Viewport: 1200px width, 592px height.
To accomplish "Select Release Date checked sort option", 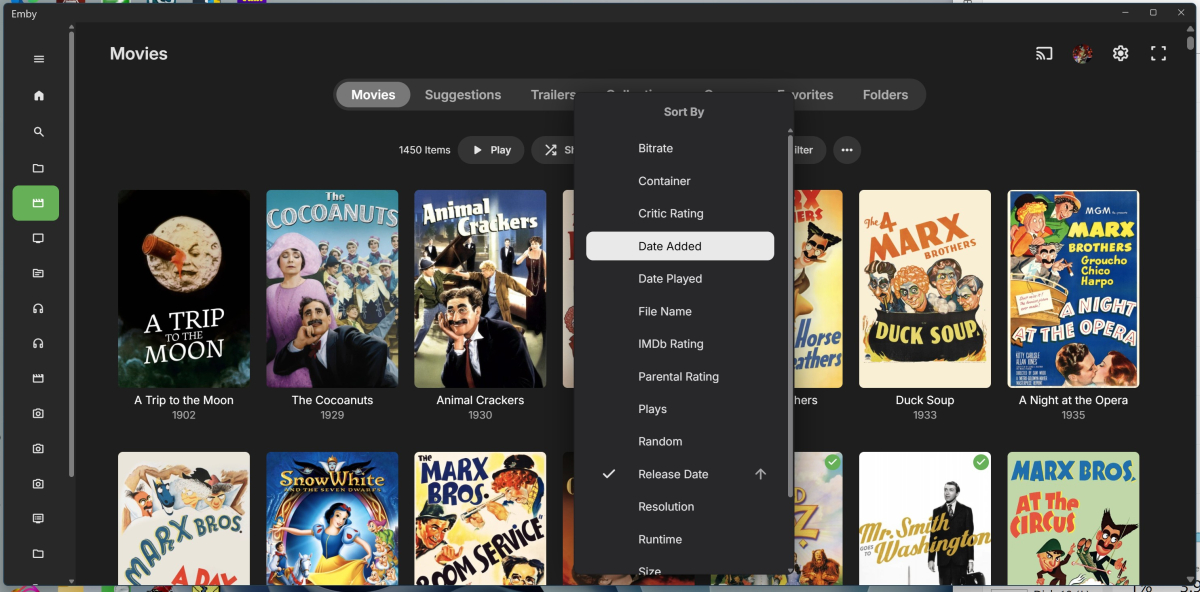I will (x=673, y=474).
